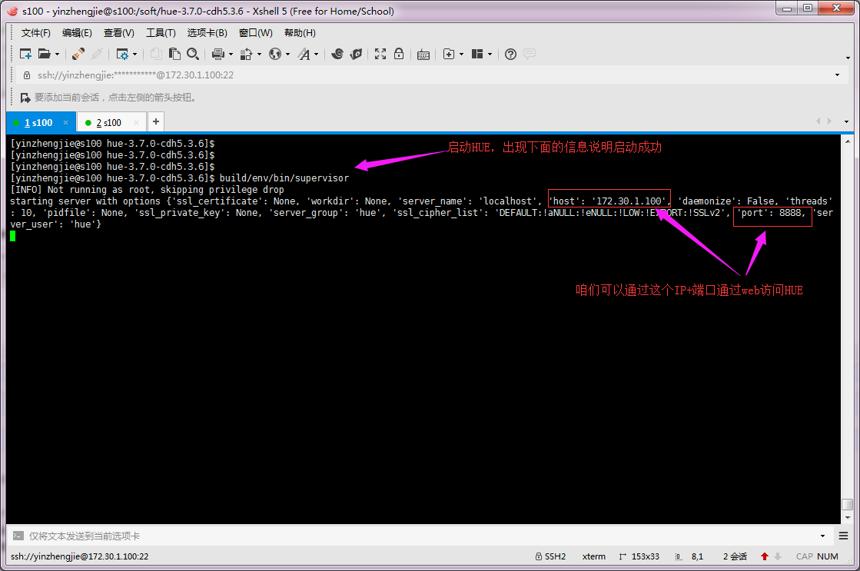Click the padlock Lock Screen icon
The image size is (860, 571).
pyautogui.click(x=399, y=54)
